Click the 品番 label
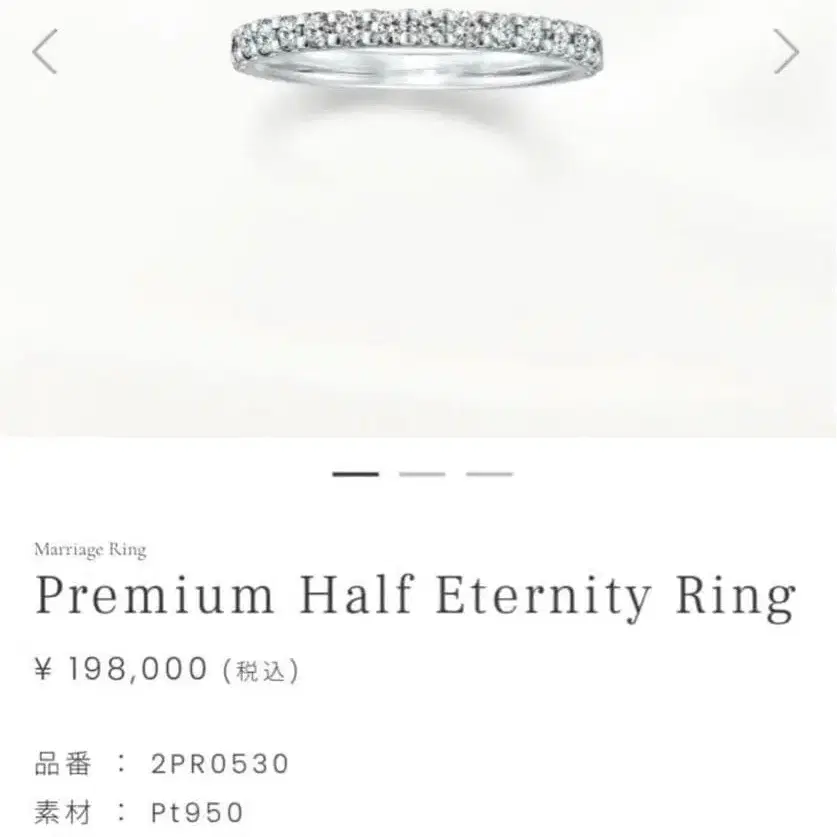 pyautogui.click(x=63, y=763)
